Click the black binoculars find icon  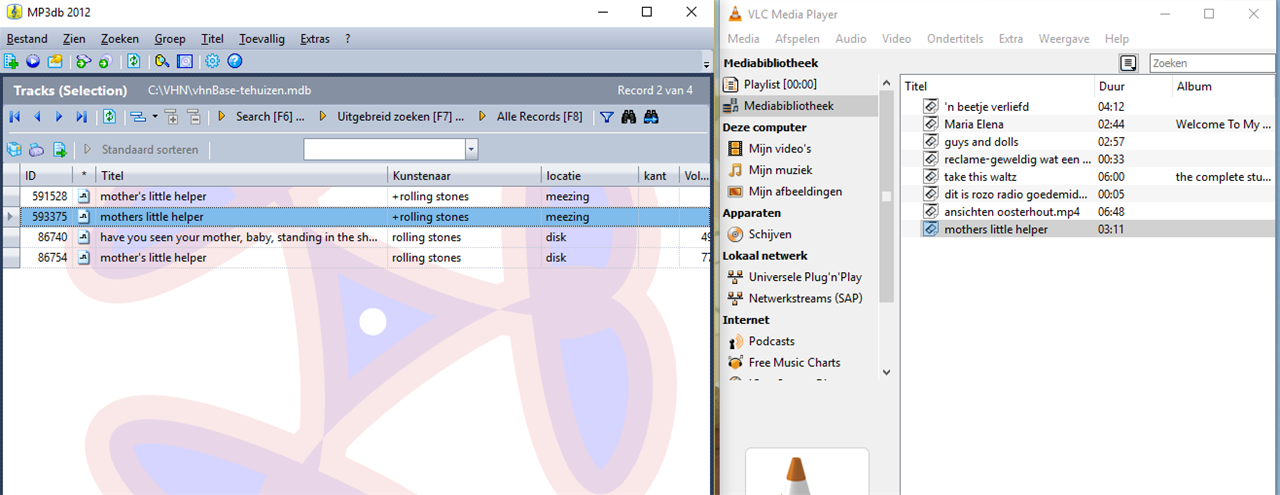tap(629, 117)
